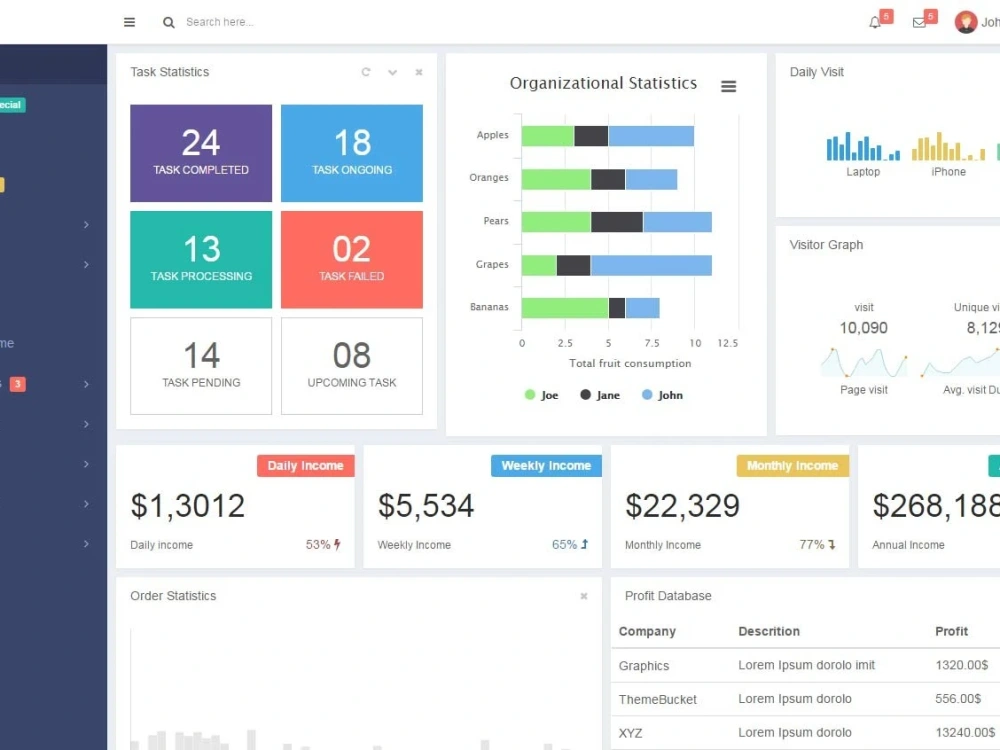Select the 24 Task Completed tile

tap(201, 153)
